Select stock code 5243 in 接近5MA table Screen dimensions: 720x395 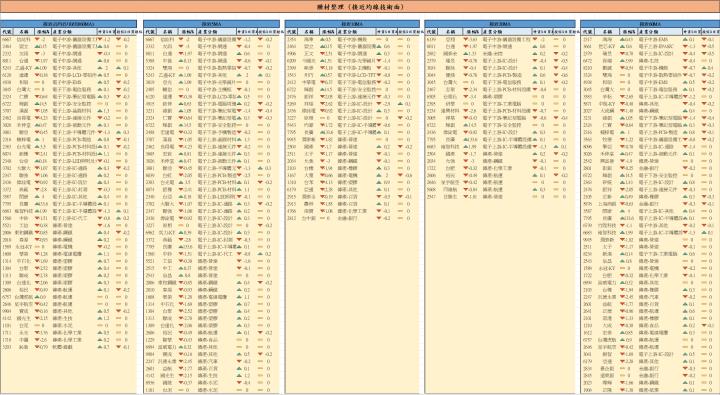pos(150,75)
